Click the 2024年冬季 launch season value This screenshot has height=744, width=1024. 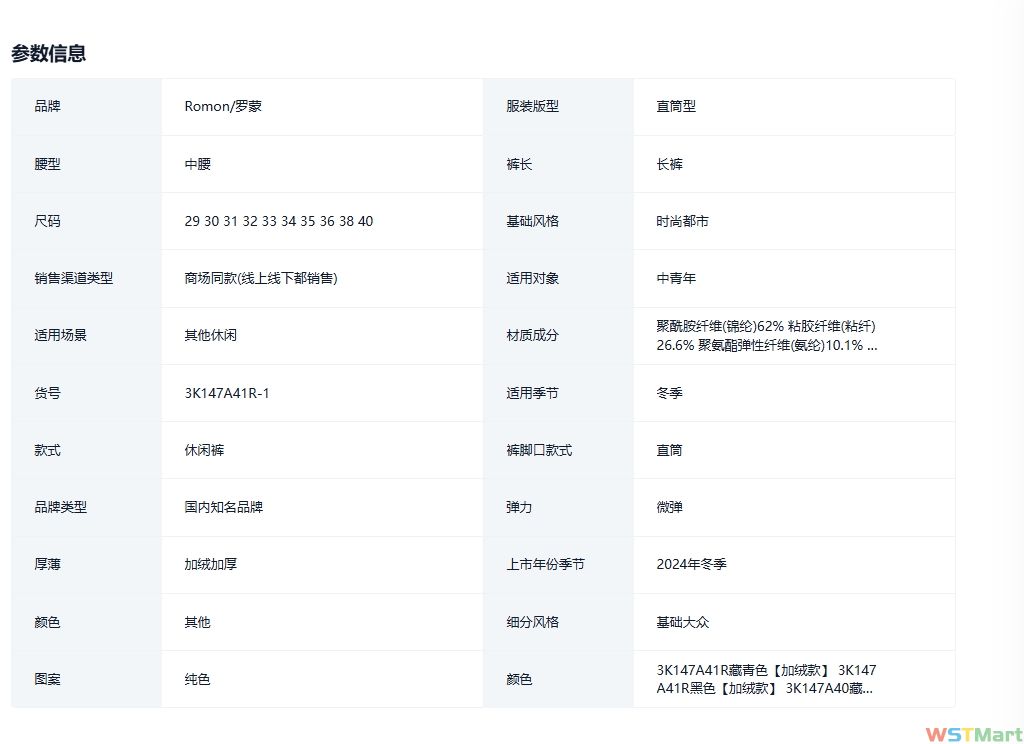click(691, 564)
